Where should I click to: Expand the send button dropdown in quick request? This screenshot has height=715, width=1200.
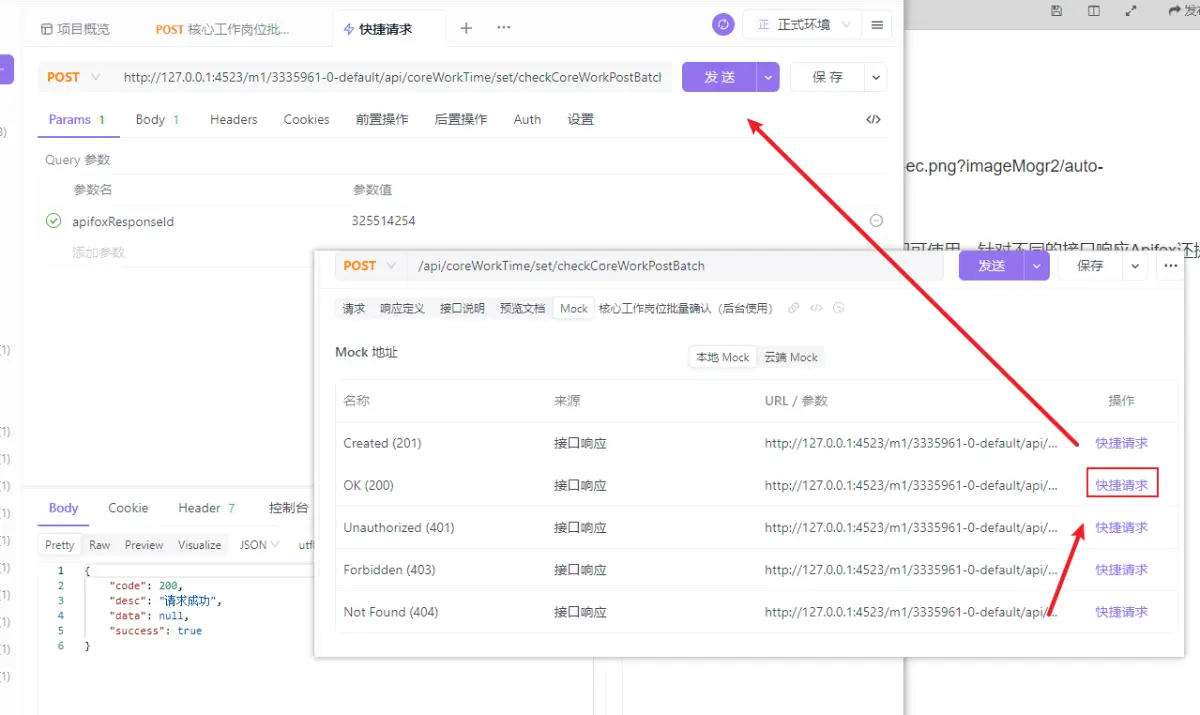click(x=768, y=77)
